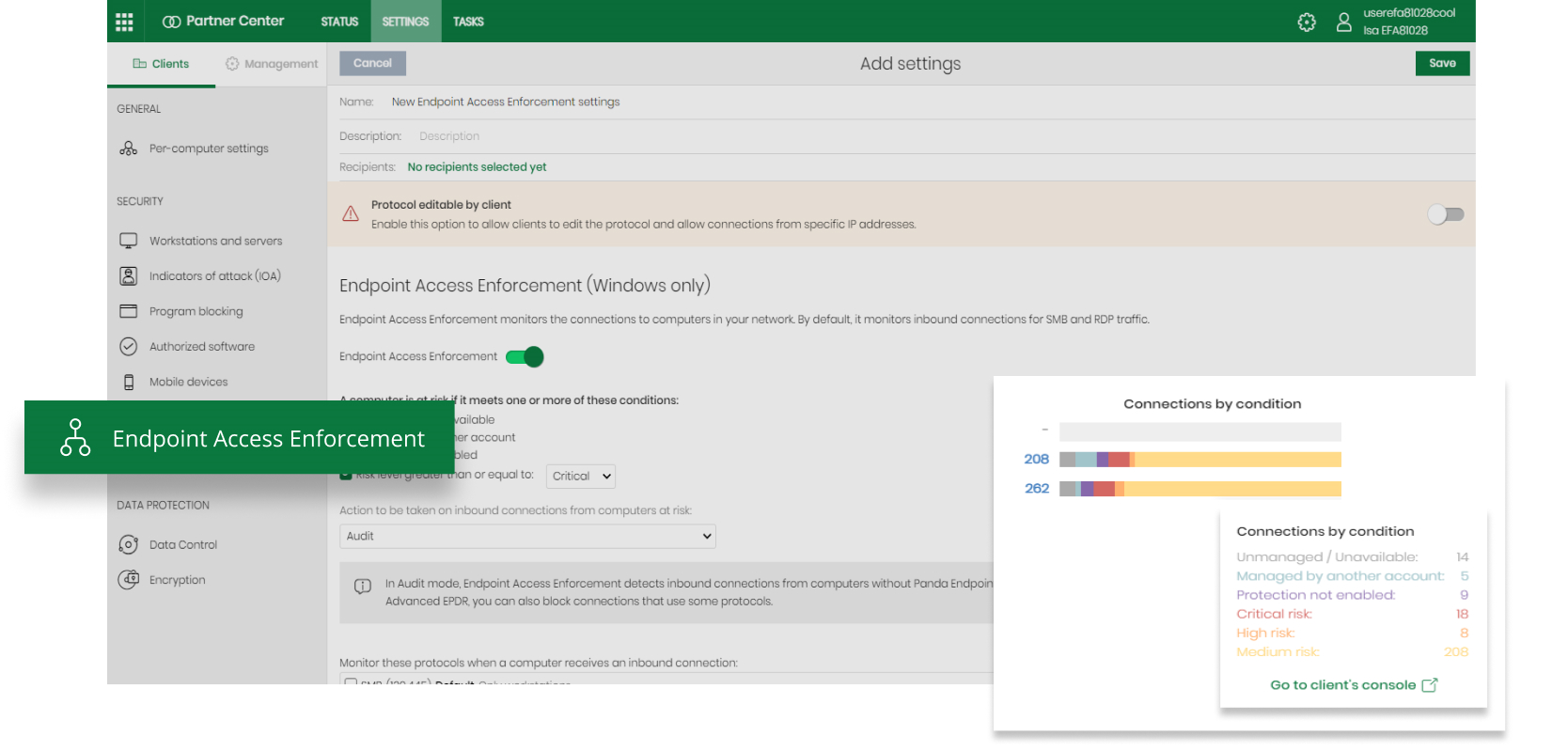Open Program blocking window icon
The height and width of the screenshot is (752, 1568).
pos(129,311)
